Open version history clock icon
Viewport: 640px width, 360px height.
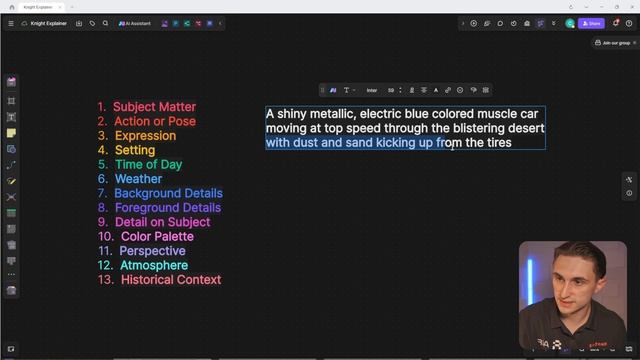pyautogui.click(x=513, y=24)
